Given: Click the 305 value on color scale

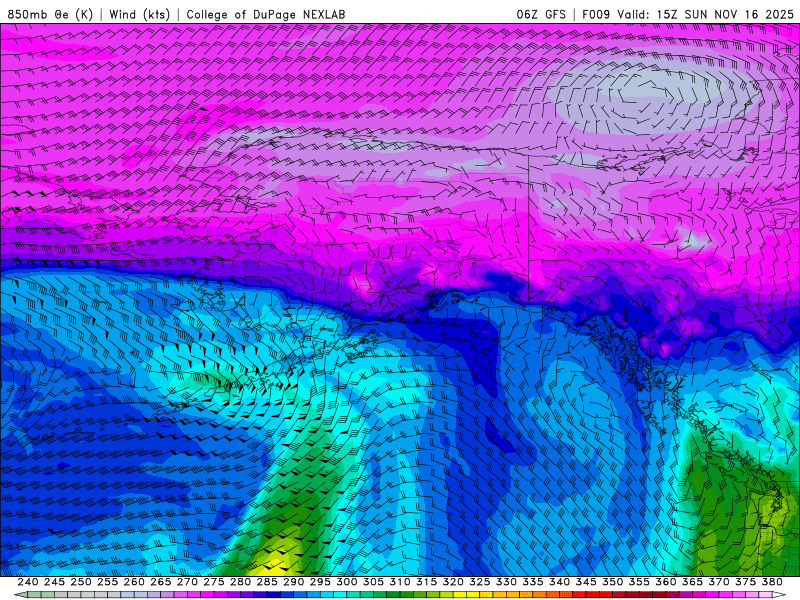Looking at the screenshot, I should (x=373, y=582).
